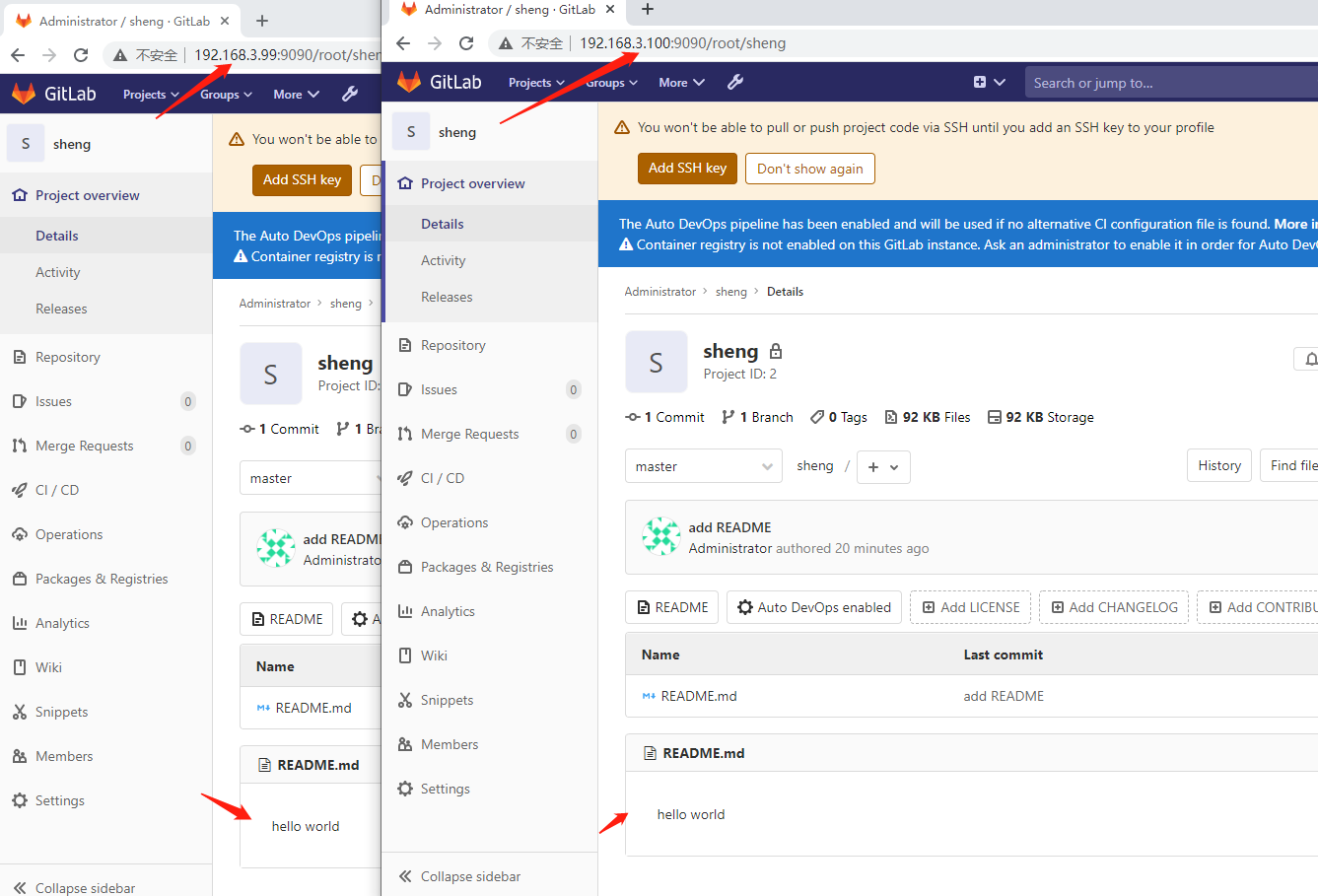The image size is (1318, 896).
Task: Open the plus create-new dropdown in navbar
Action: (989, 83)
